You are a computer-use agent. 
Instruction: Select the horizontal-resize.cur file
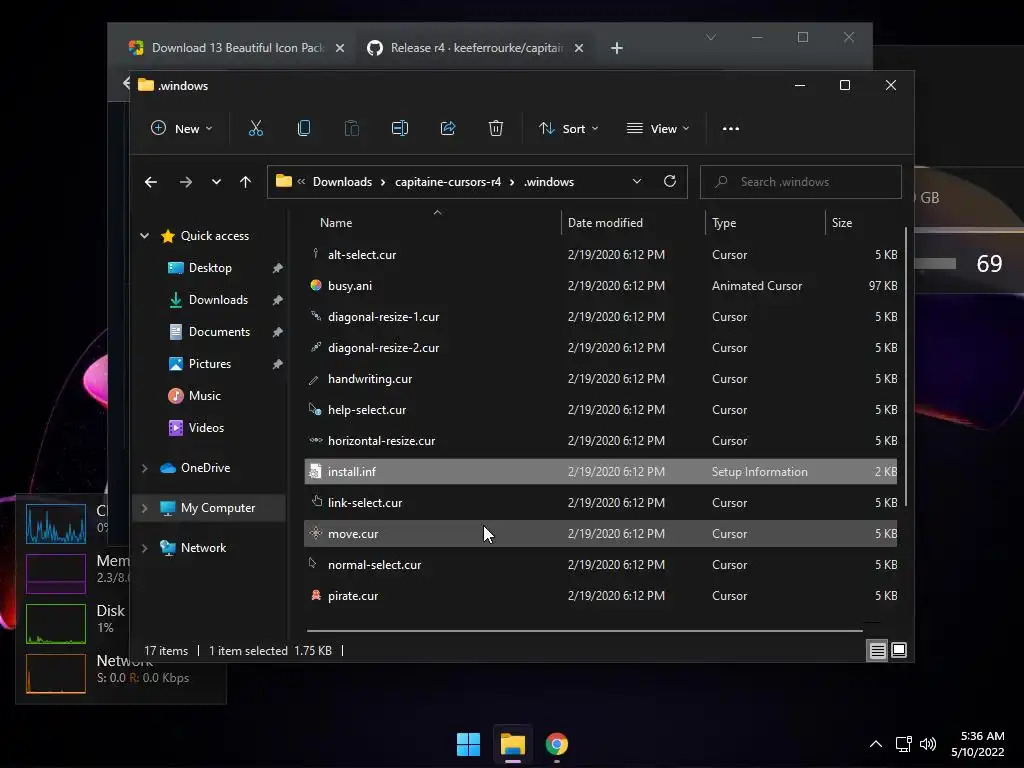[x=600, y=441]
